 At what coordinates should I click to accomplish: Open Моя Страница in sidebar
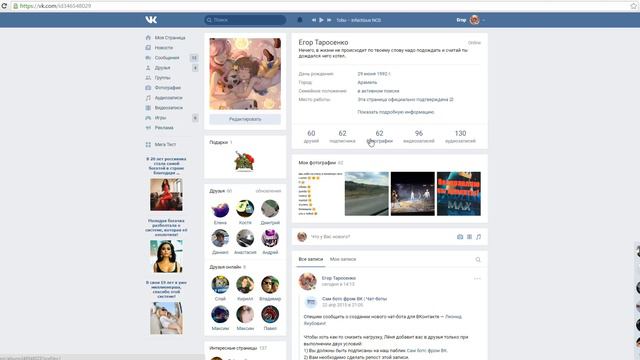click(x=170, y=38)
